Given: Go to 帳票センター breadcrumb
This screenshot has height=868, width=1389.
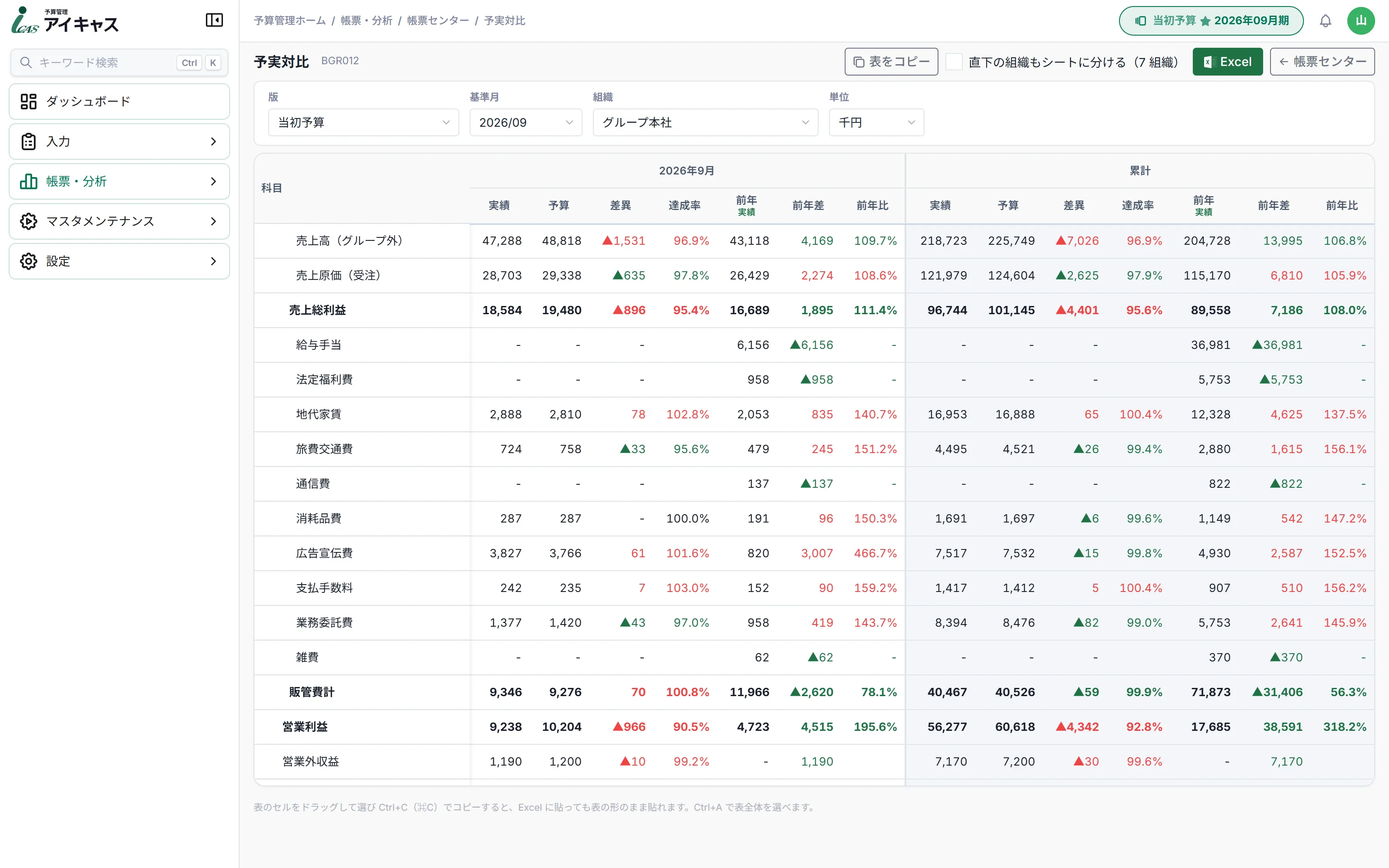Looking at the screenshot, I should pyautogui.click(x=438, y=21).
